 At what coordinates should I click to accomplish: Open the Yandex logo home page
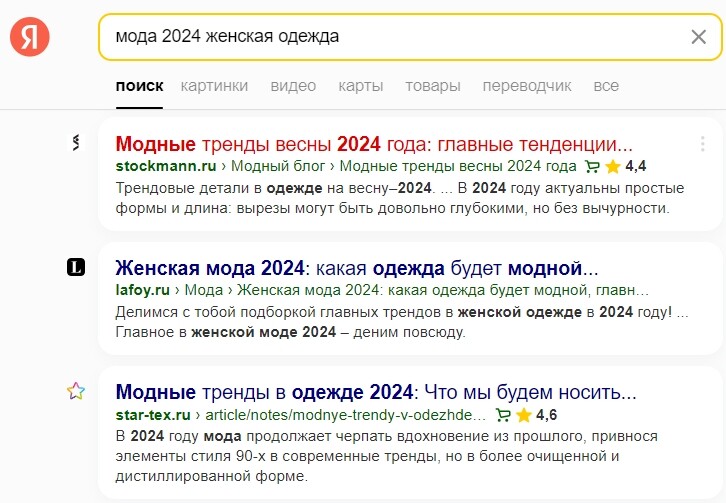pos(30,37)
